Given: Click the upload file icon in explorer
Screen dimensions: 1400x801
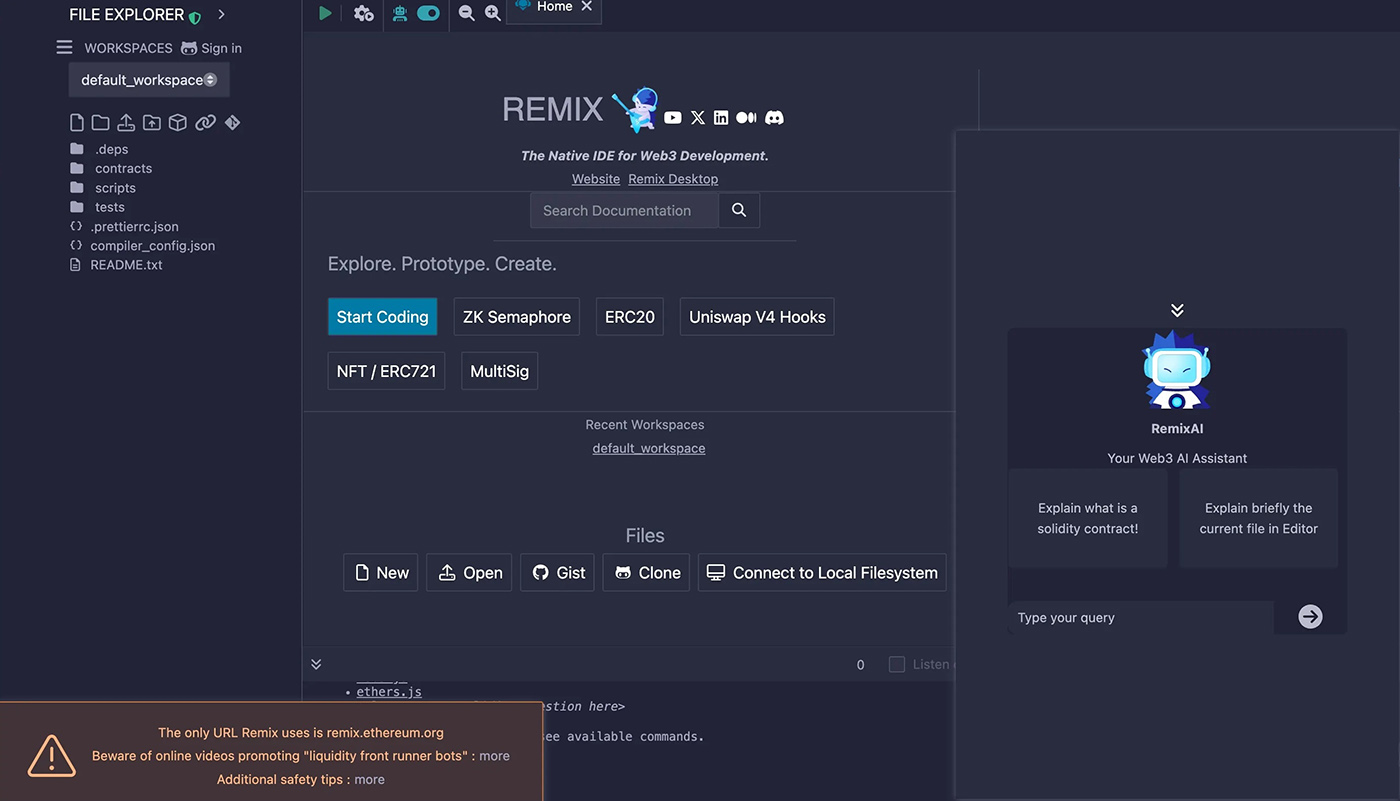Looking at the screenshot, I should 126,123.
